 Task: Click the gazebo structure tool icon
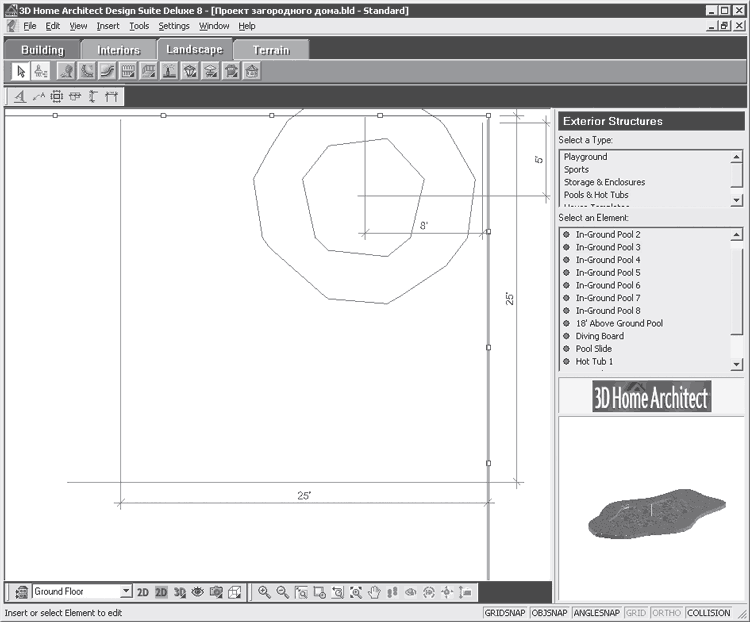pos(252,71)
